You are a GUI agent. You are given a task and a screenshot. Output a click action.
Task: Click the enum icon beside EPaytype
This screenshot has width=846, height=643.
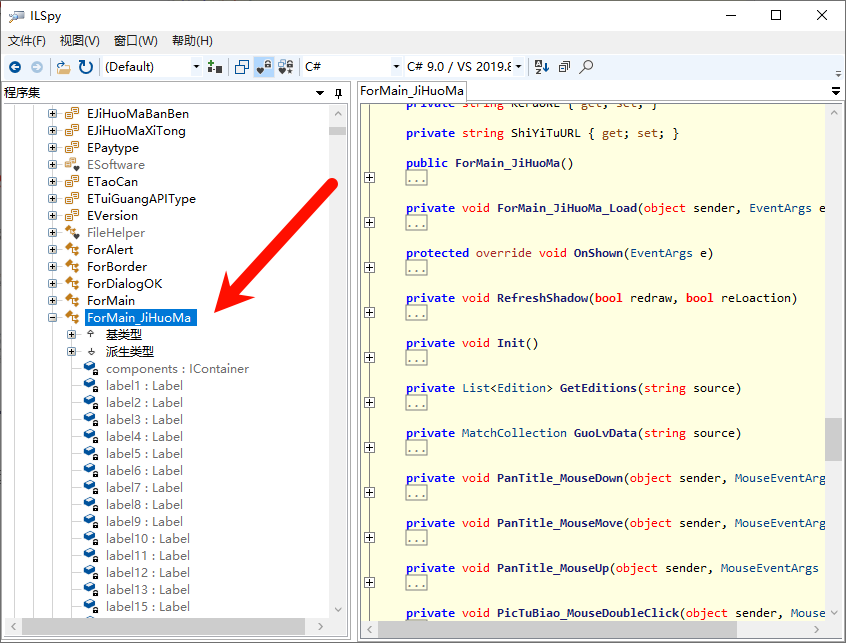tap(72, 148)
